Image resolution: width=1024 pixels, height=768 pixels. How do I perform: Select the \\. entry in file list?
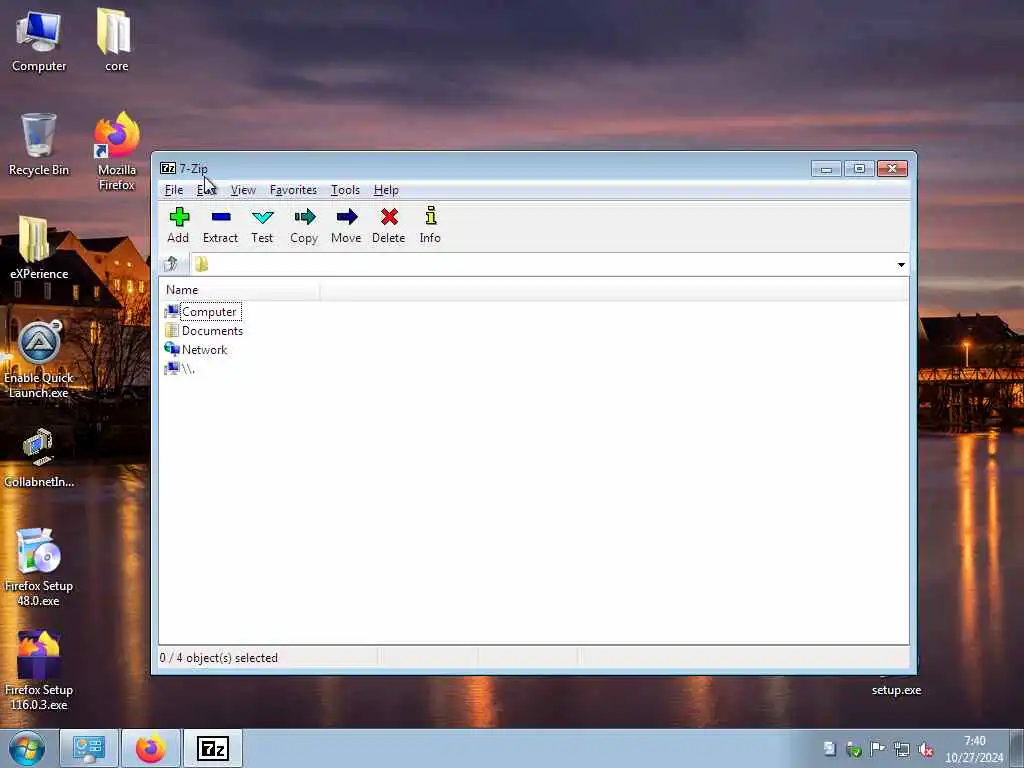click(x=180, y=368)
